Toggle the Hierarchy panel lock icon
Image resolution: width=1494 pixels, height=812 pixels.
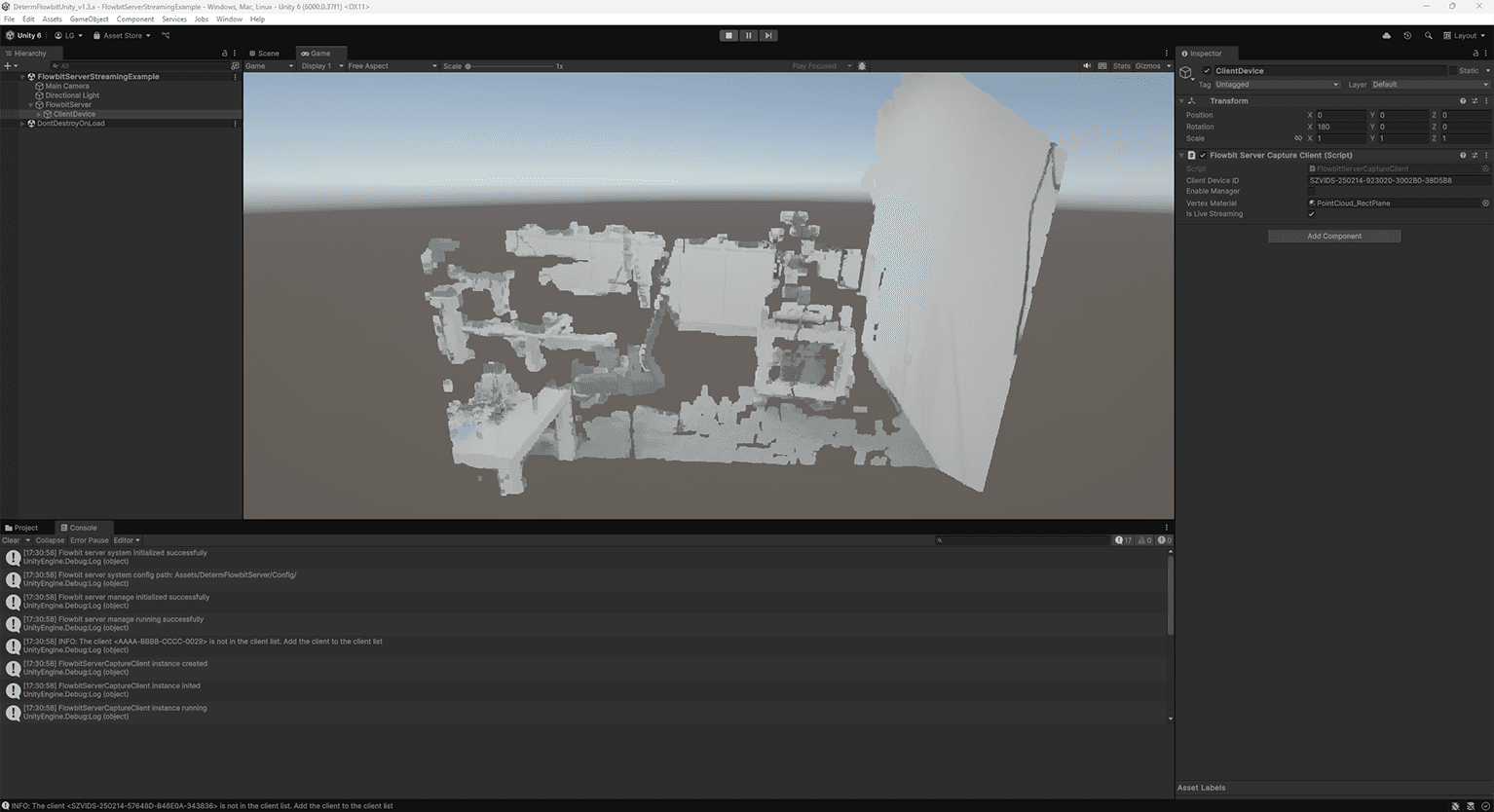pyautogui.click(x=224, y=54)
